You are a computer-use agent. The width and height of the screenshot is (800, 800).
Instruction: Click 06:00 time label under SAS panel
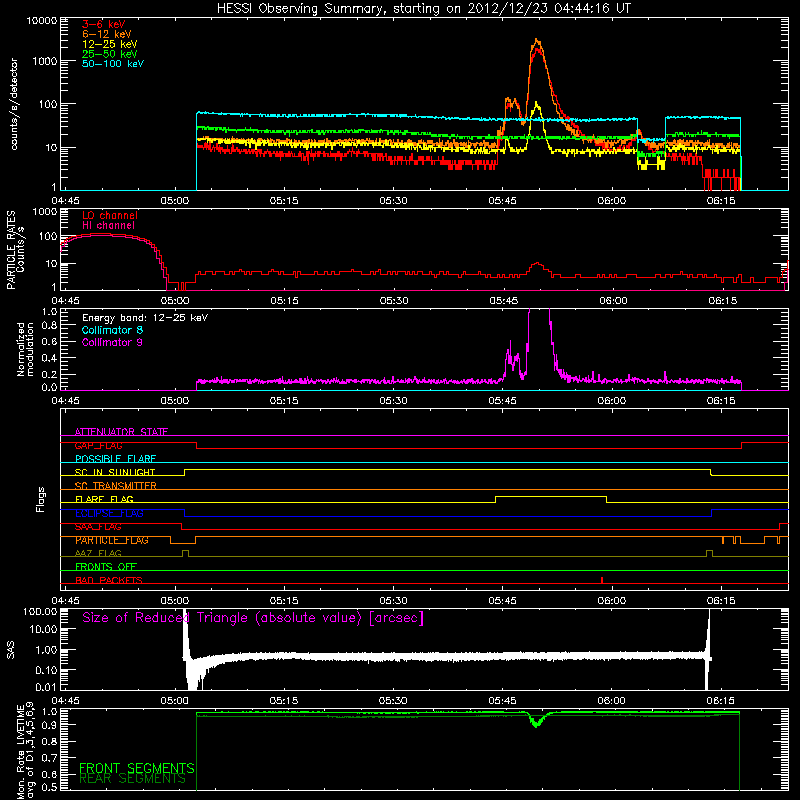(612, 701)
